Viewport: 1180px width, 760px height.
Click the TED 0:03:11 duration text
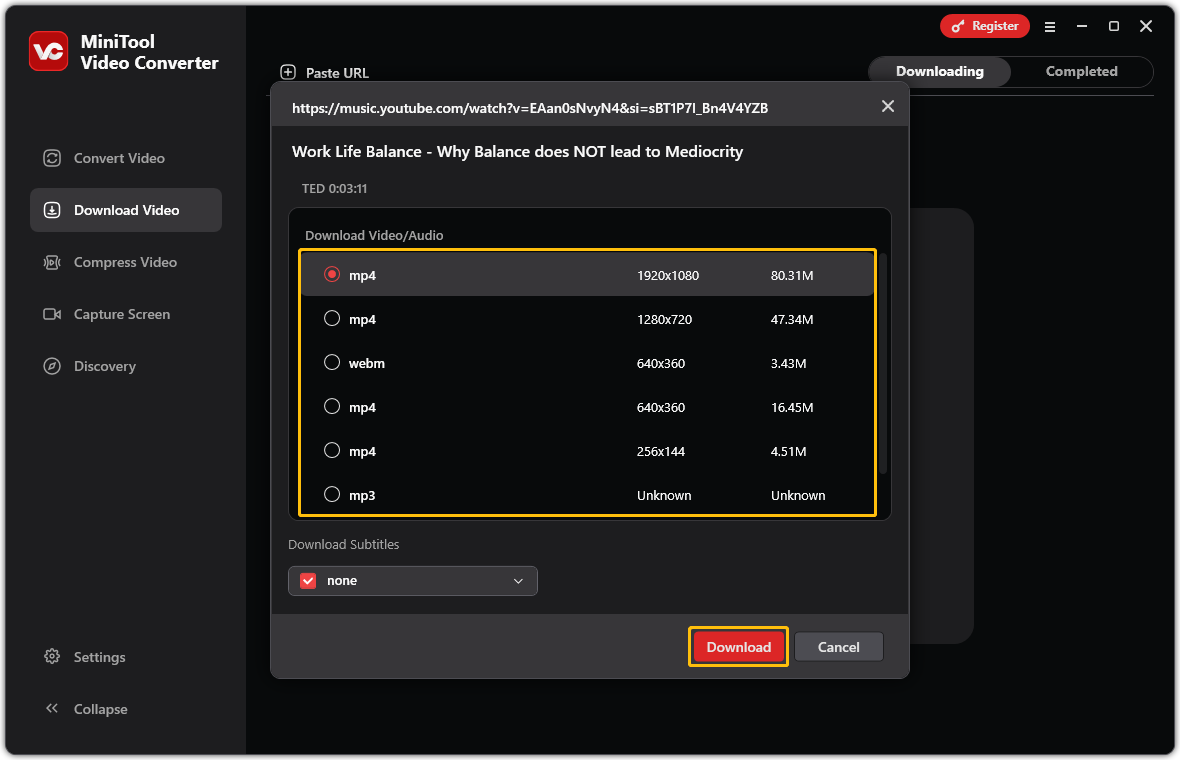coord(334,188)
